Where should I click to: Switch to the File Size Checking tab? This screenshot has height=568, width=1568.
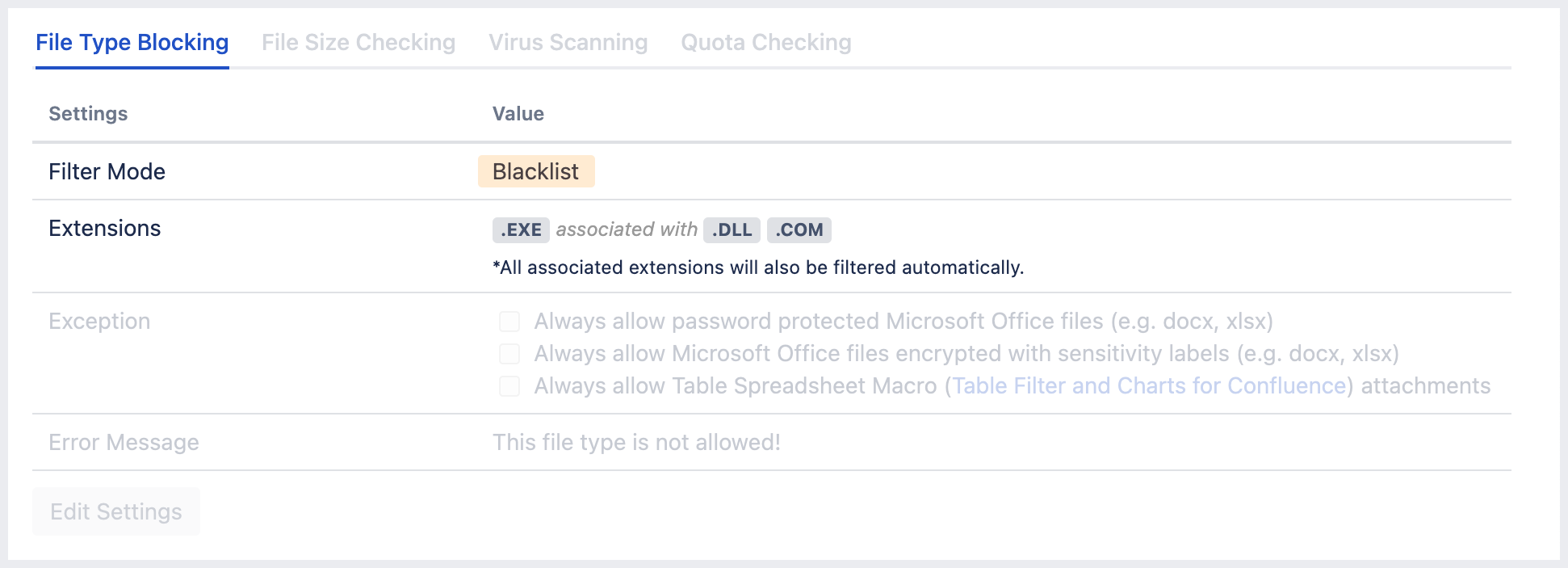coord(358,42)
